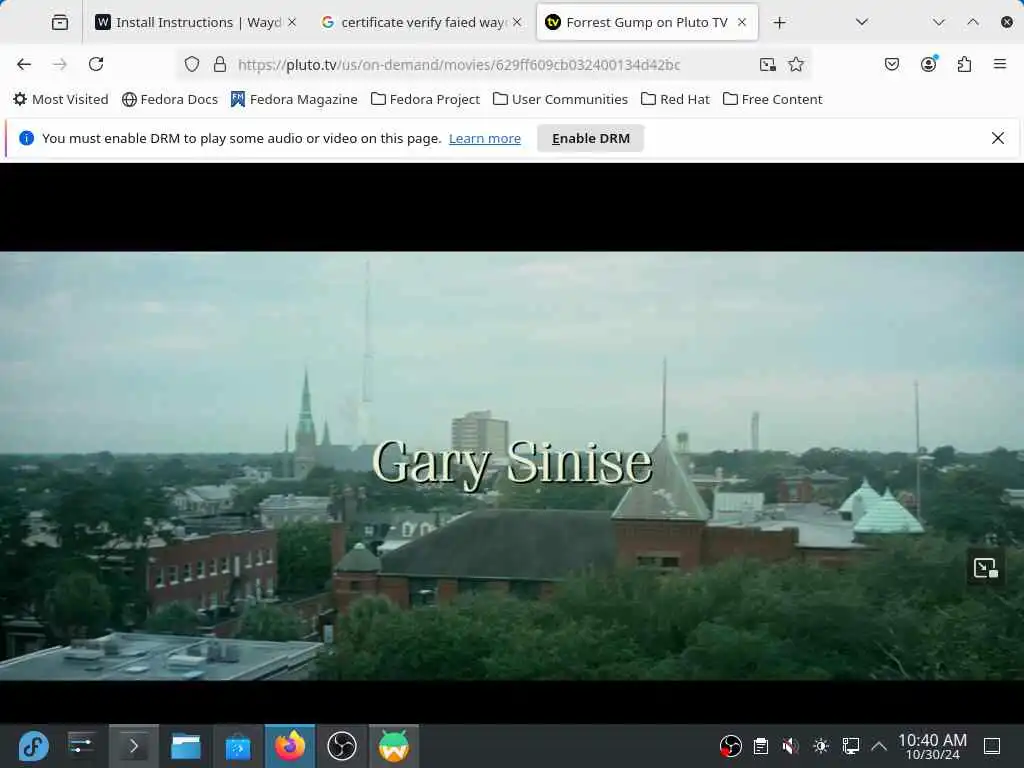1024x768 pixels.
Task: Expand Fedora Project bookmark folder
Action: pyautogui.click(x=425, y=99)
